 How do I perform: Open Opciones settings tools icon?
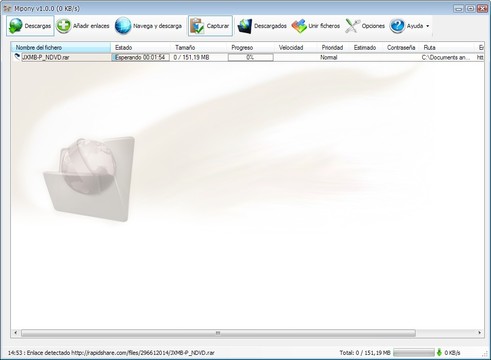pos(352,26)
